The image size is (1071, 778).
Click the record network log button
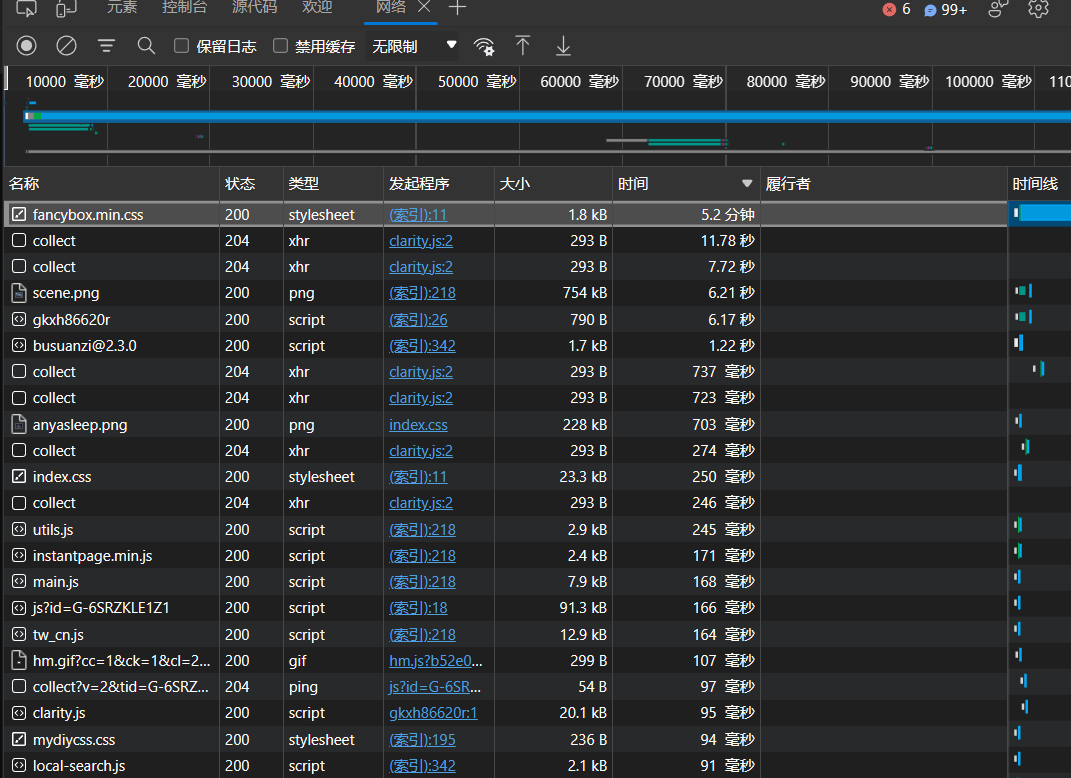[27, 45]
